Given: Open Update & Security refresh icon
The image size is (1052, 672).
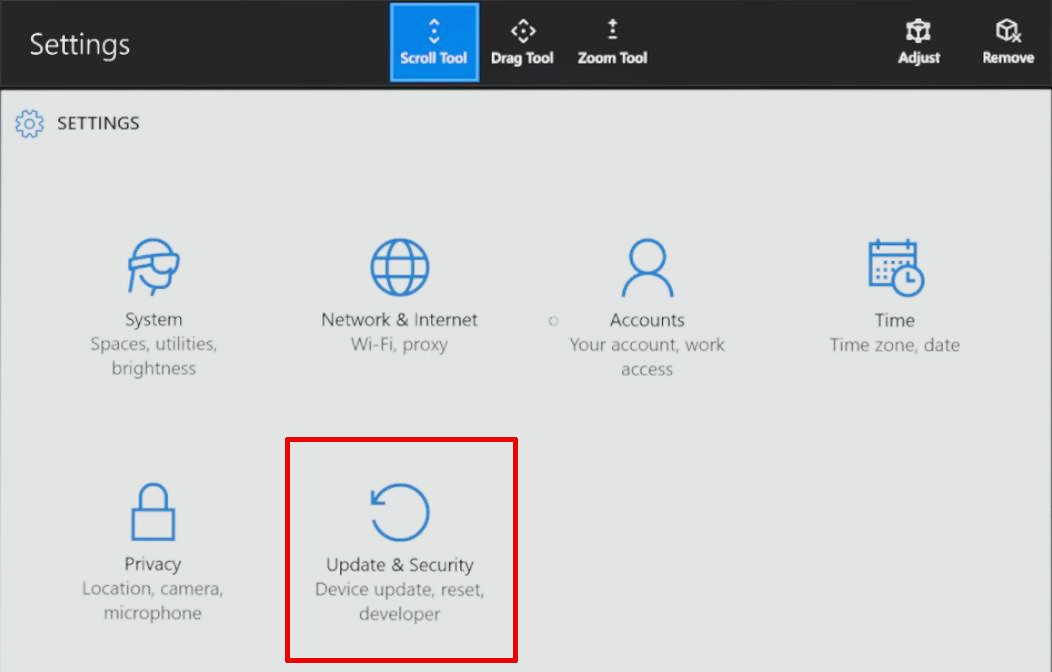Looking at the screenshot, I should [399, 512].
